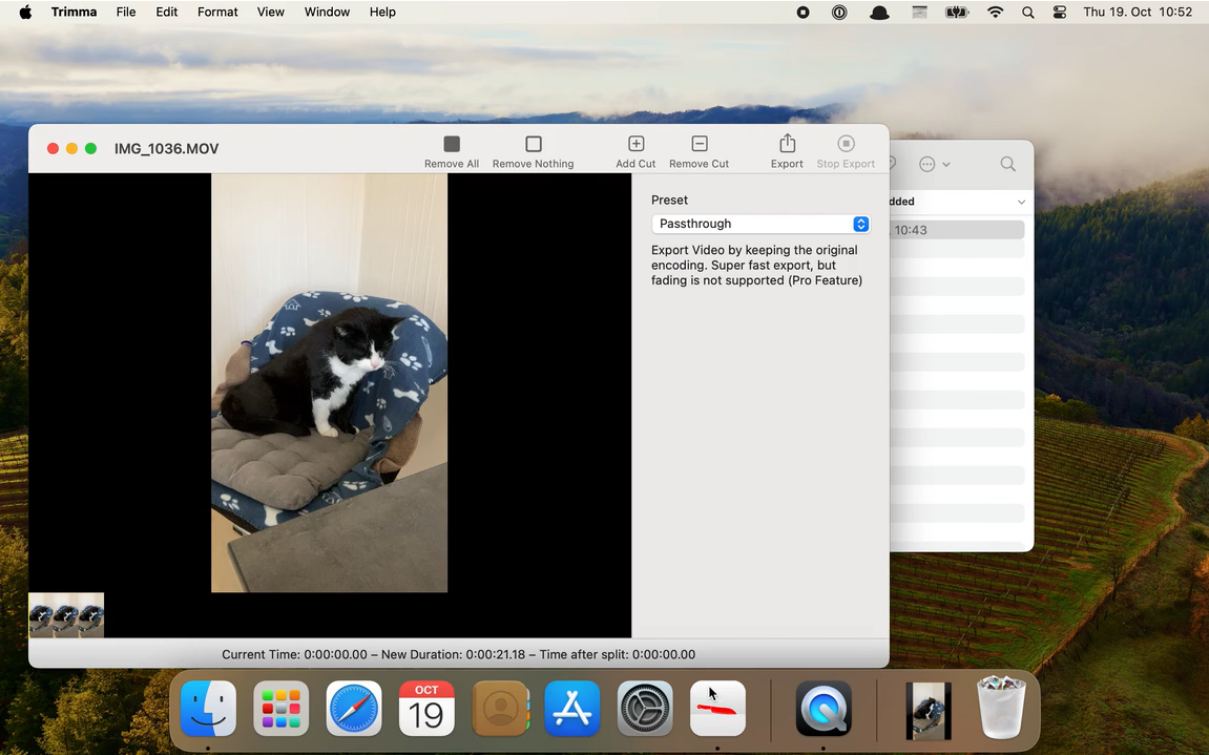Viewport: 1209px width, 755px height.
Task: Add a cut with the Add Cut icon
Action: pos(636,144)
